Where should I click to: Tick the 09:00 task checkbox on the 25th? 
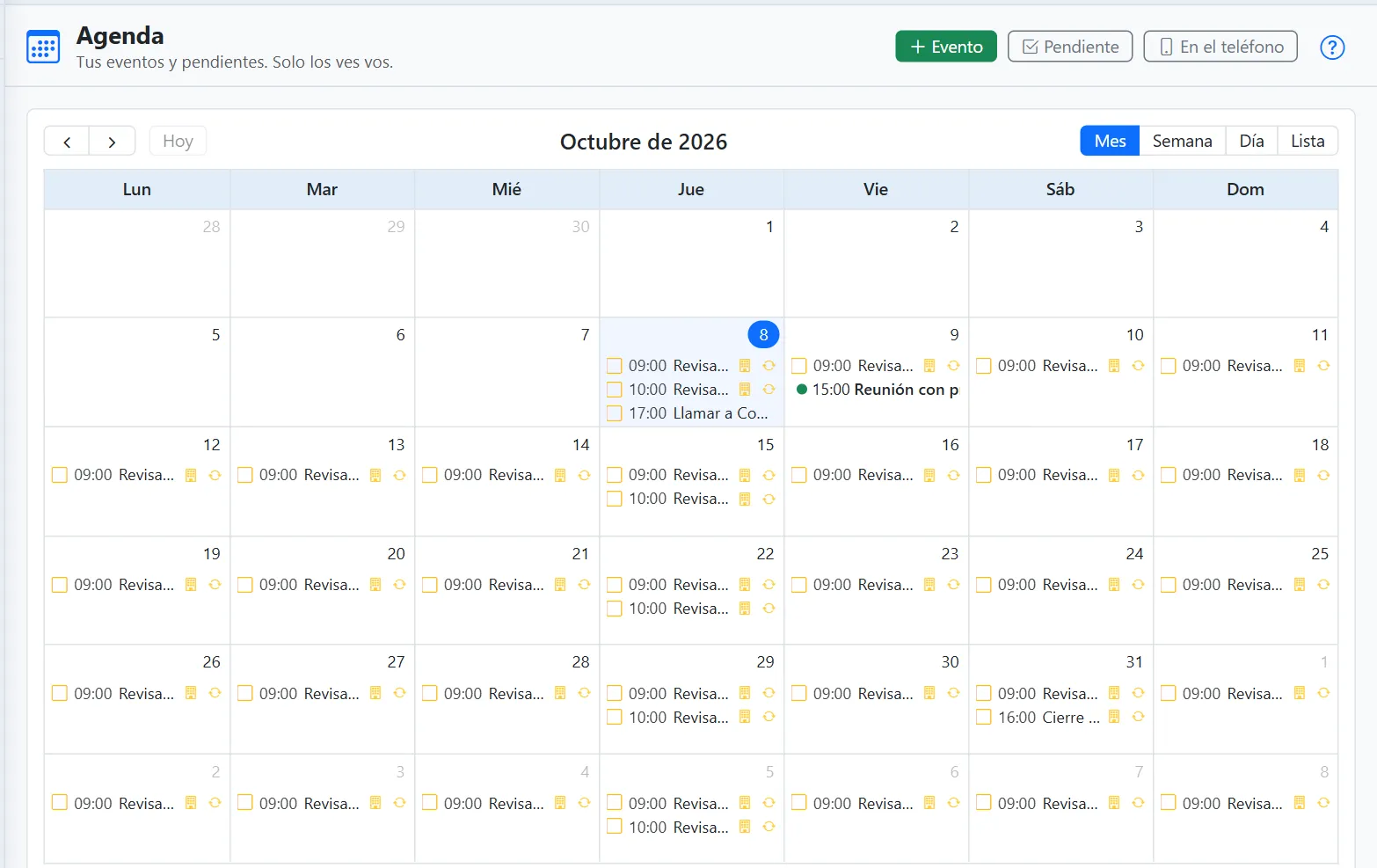coord(1169,585)
